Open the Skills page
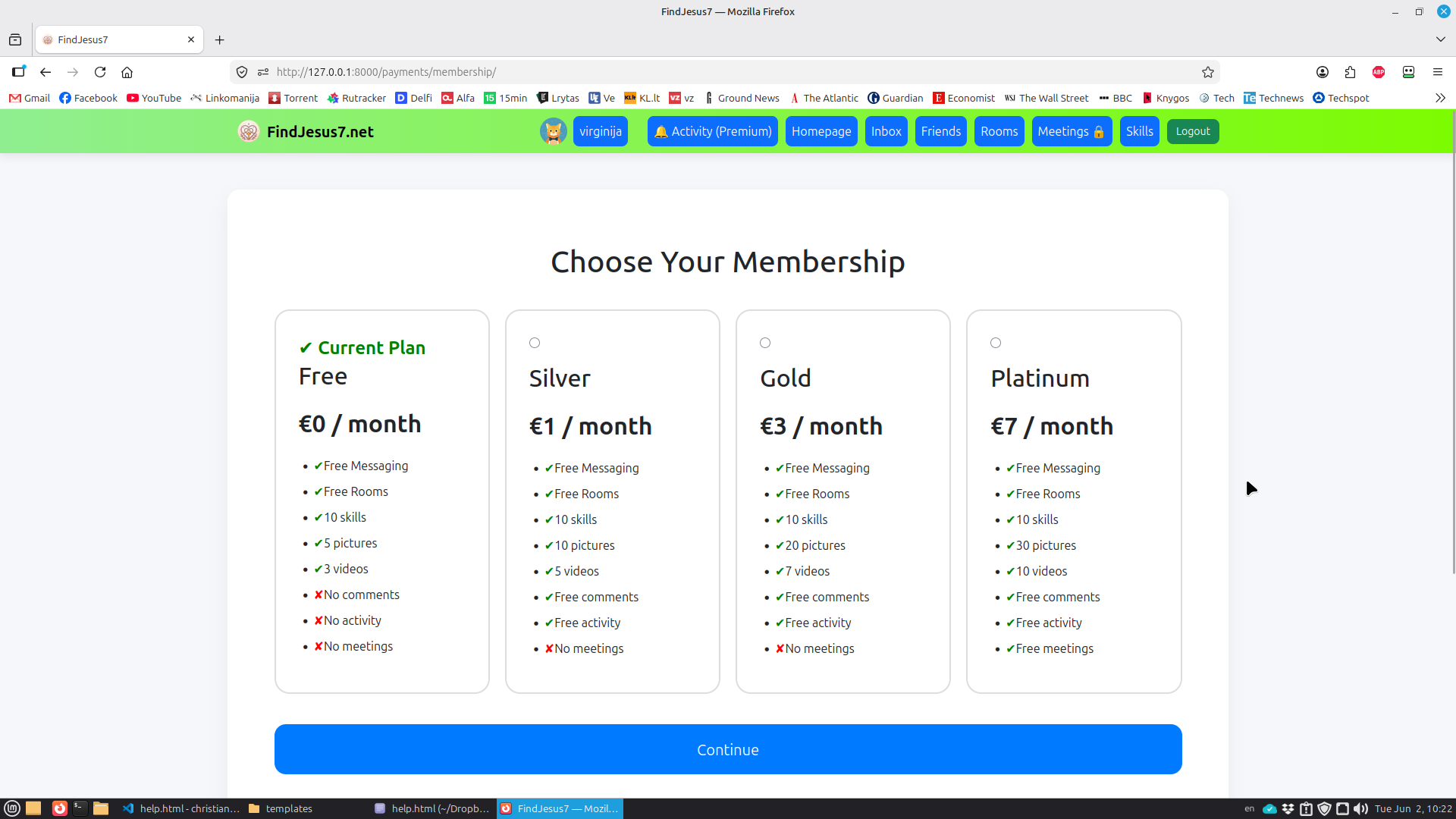The height and width of the screenshot is (819, 1456). coord(1139,131)
